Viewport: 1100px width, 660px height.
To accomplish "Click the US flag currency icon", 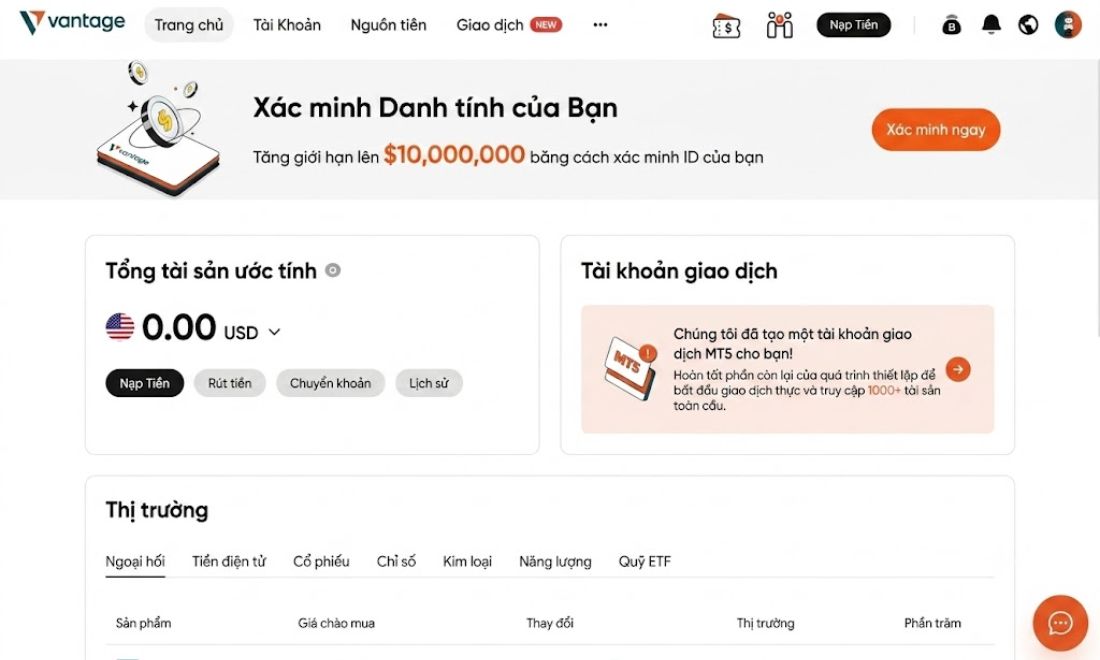I will tap(120, 327).
